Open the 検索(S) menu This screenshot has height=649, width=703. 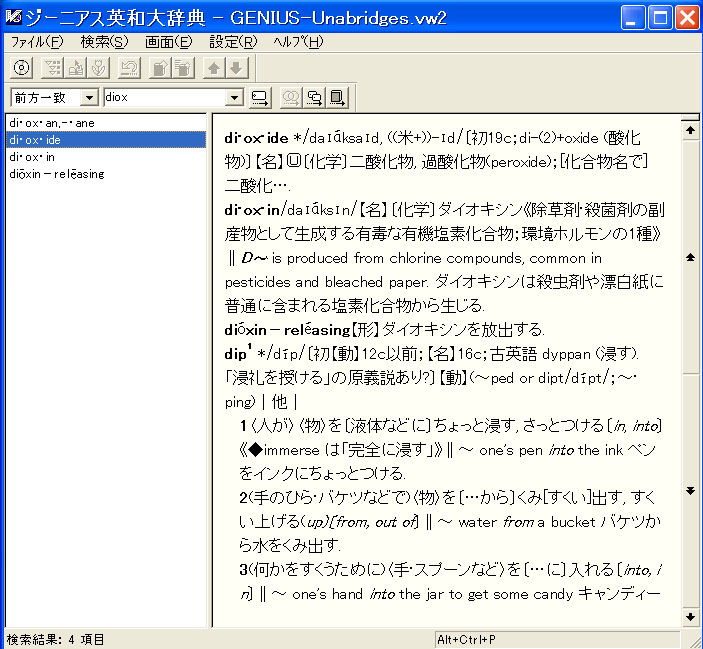point(104,42)
